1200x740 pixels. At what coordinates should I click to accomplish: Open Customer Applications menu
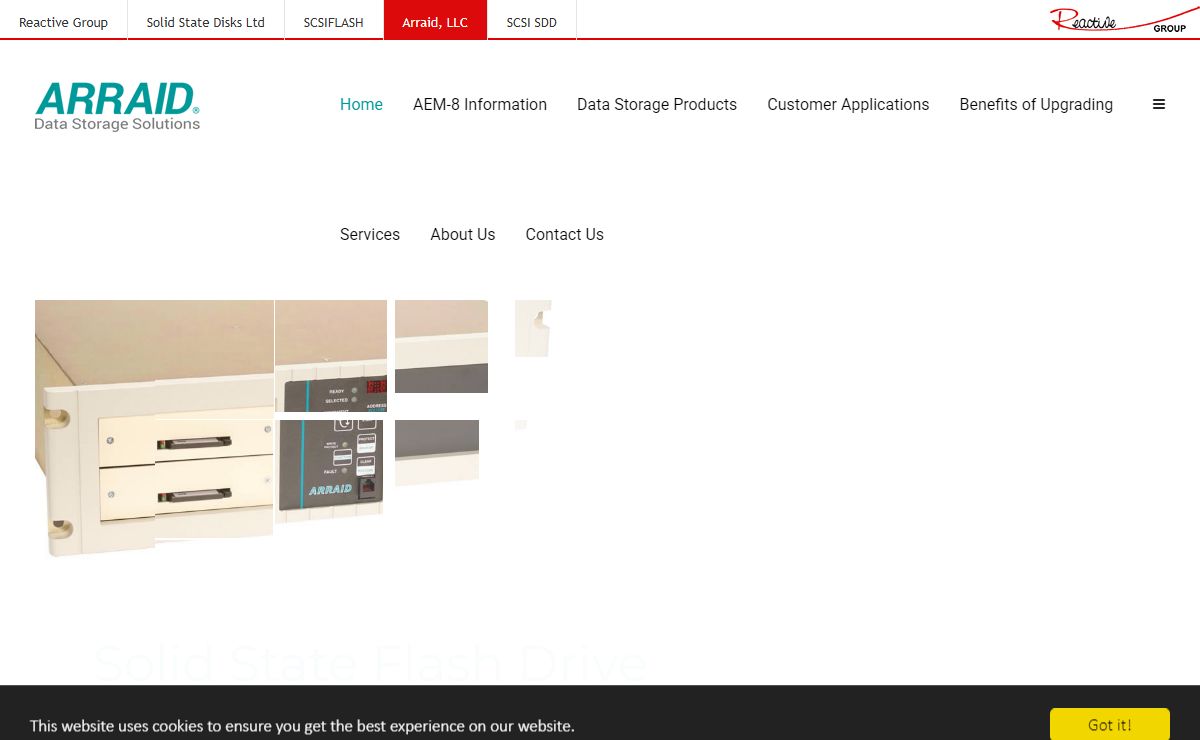coord(848,104)
